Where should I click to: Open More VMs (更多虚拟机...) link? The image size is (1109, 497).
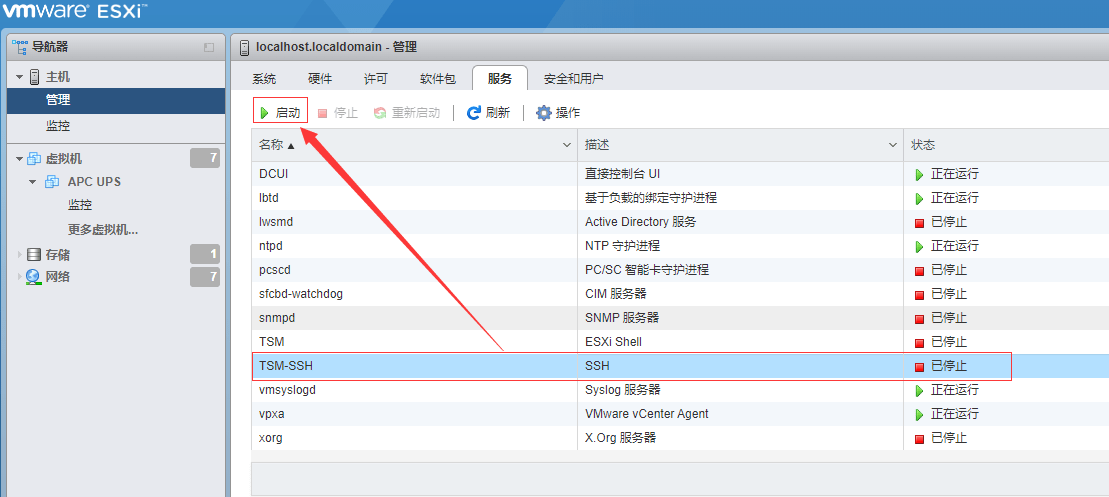pos(103,229)
